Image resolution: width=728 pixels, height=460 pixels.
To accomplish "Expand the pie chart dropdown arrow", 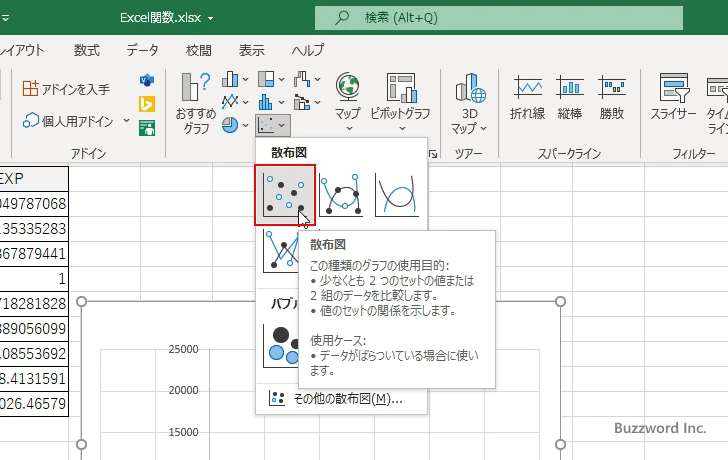I will (x=245, y=125).
